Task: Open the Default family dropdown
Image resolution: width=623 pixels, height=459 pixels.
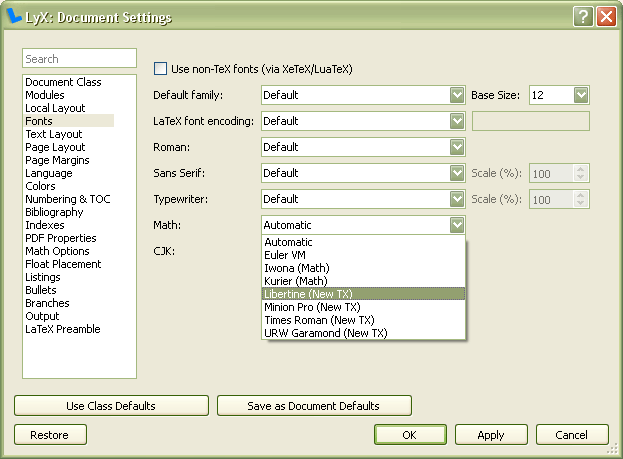Action: click(x=363, y=95)
